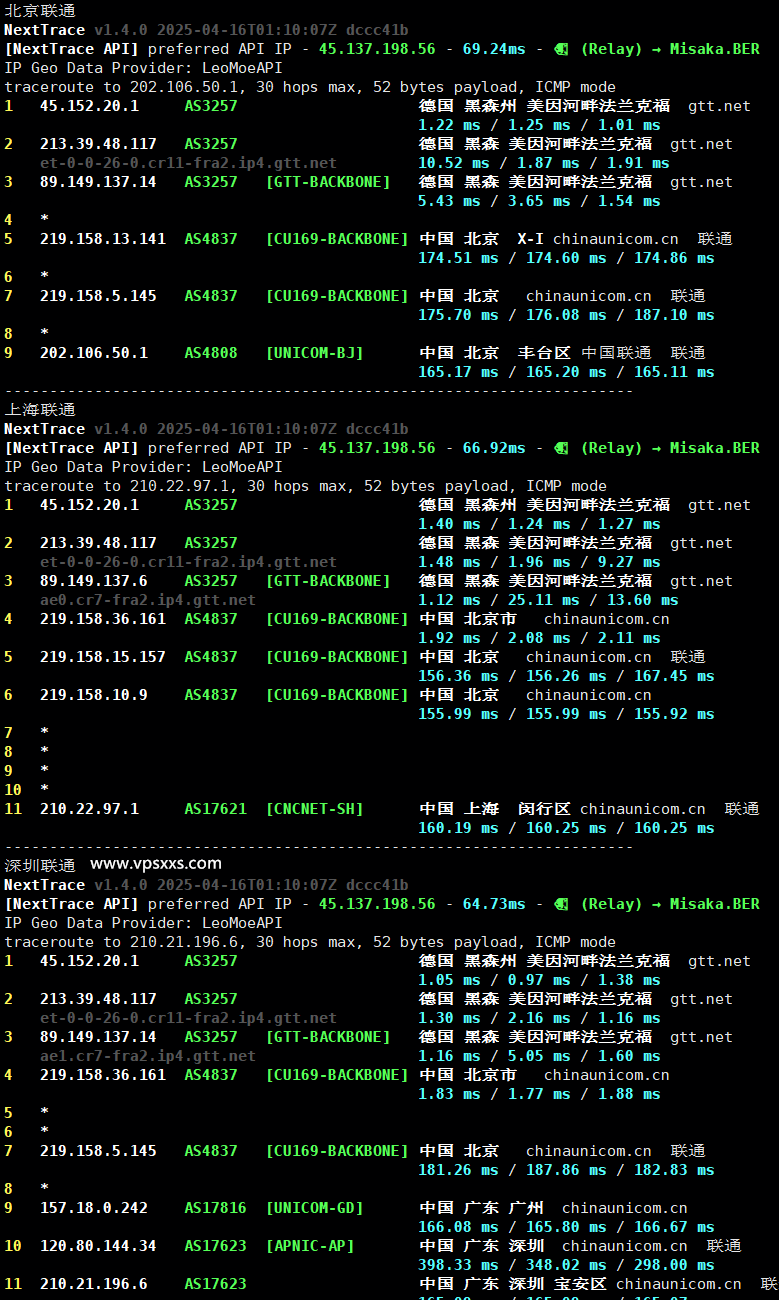Click the X-I label beside 北京
Viewport: 779px width, 1300px height.
[x=530, y=239]
